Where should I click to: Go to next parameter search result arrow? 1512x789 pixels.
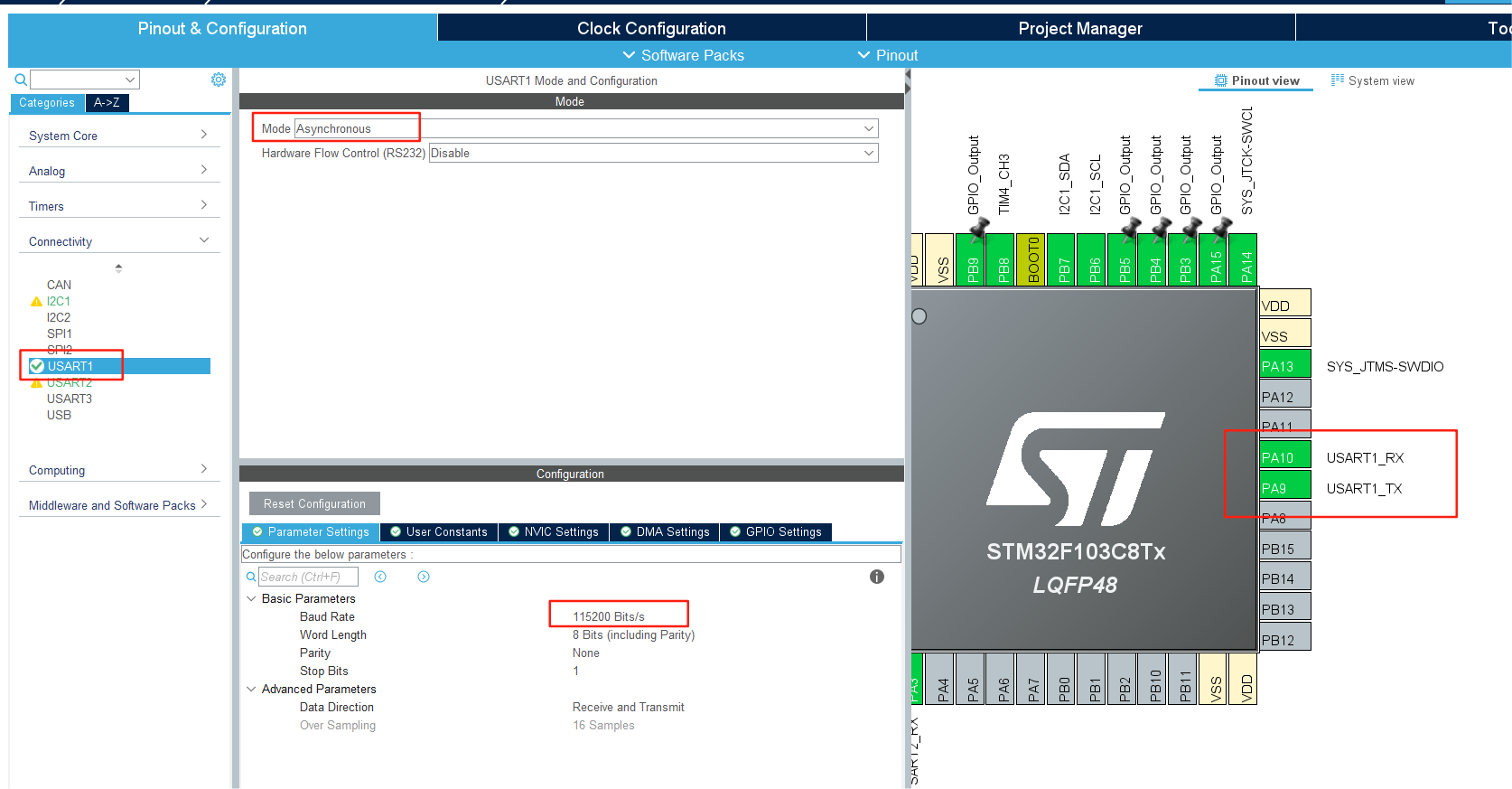[424, 577]
